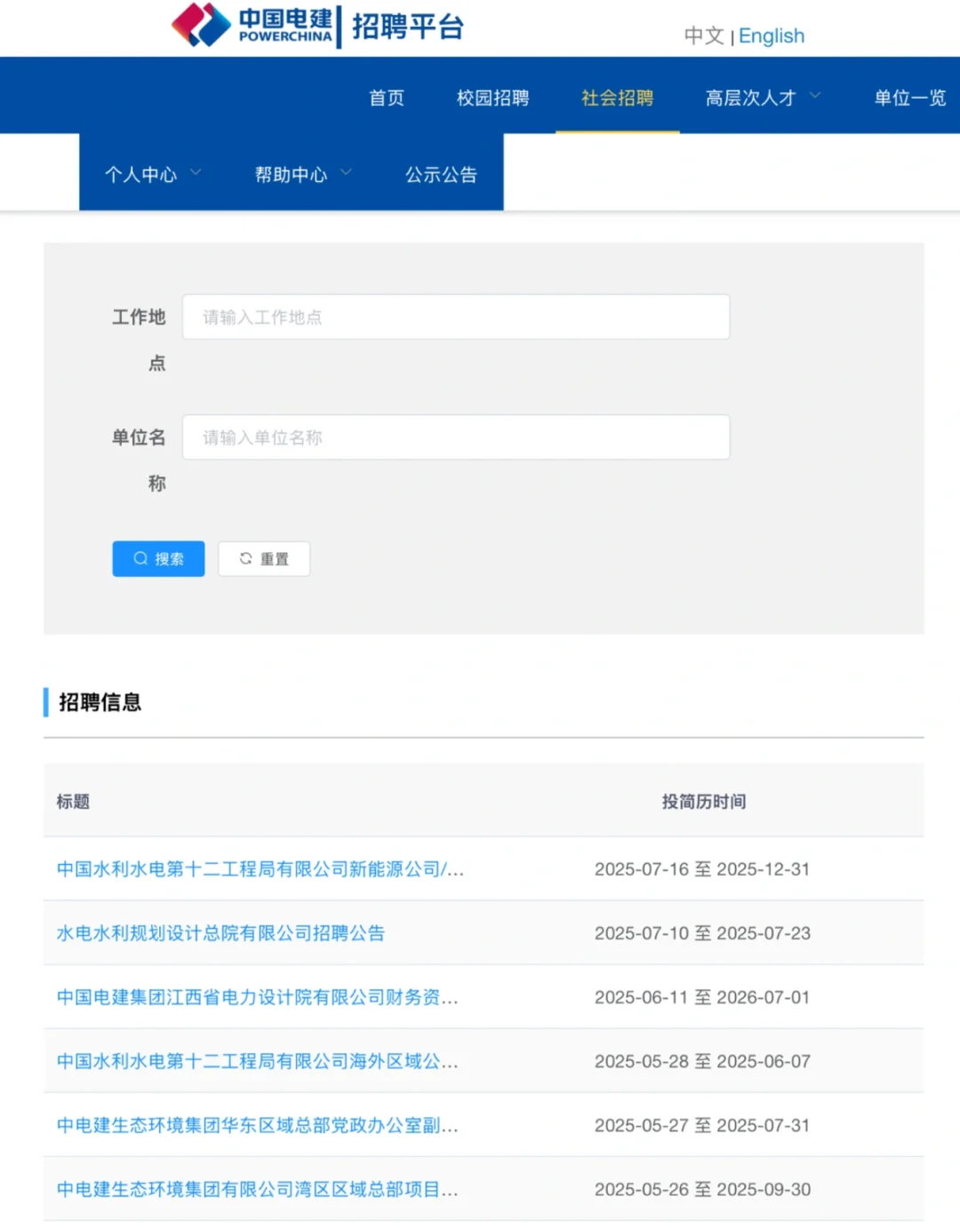The width and height of the screenshot is (960, 1232).
Task: Click the 投简历时间 column header
Action: point(704,801)
